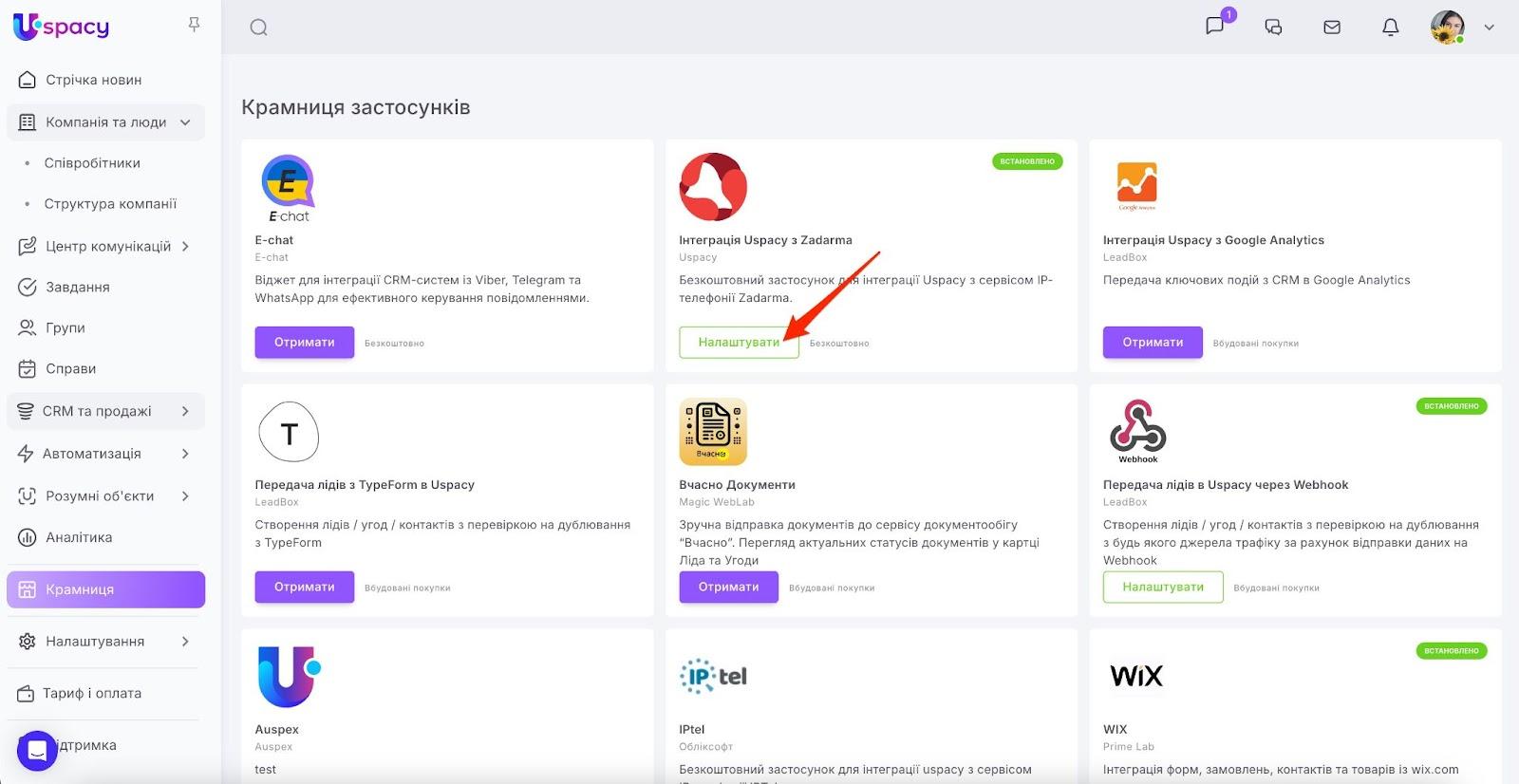Viewport: 1519px width, 784px height.
Task: Click the pin sidebar icon
Action: coord(194,25)
